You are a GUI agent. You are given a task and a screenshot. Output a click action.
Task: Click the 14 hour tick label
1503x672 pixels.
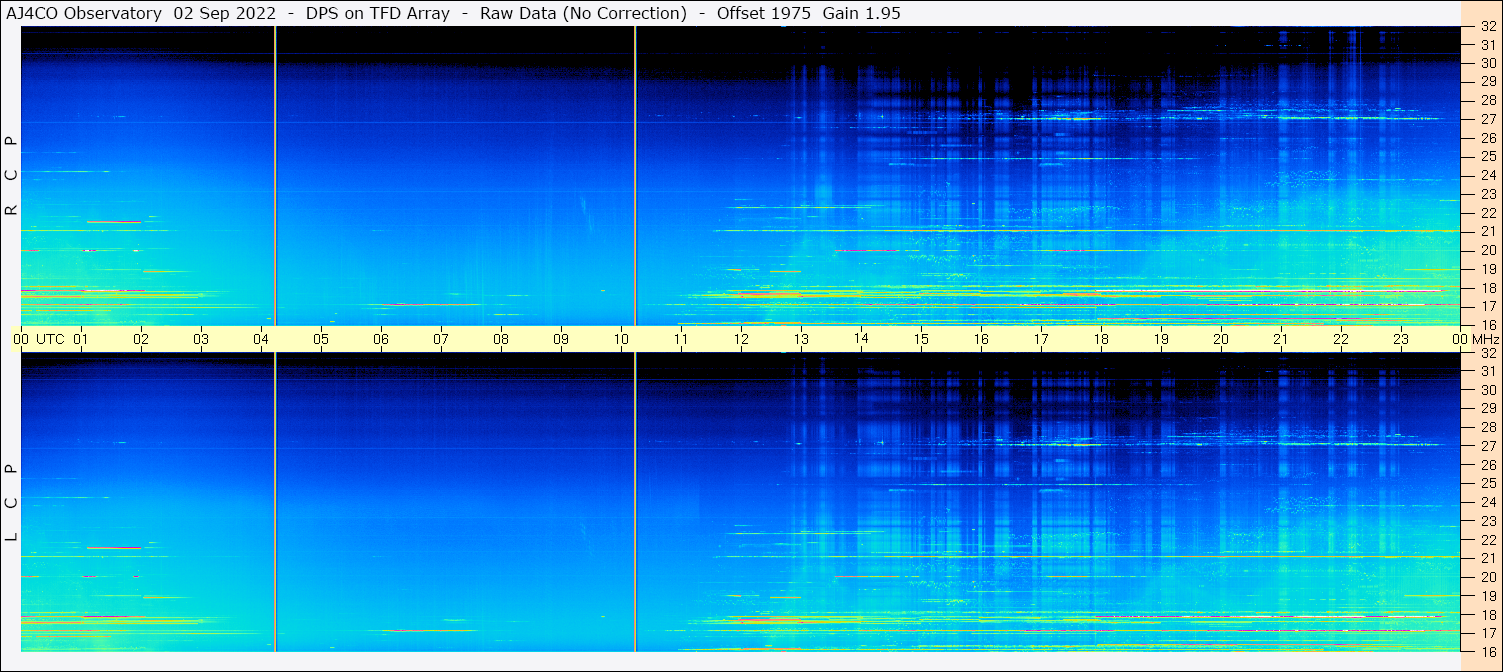tap(861, 339)
